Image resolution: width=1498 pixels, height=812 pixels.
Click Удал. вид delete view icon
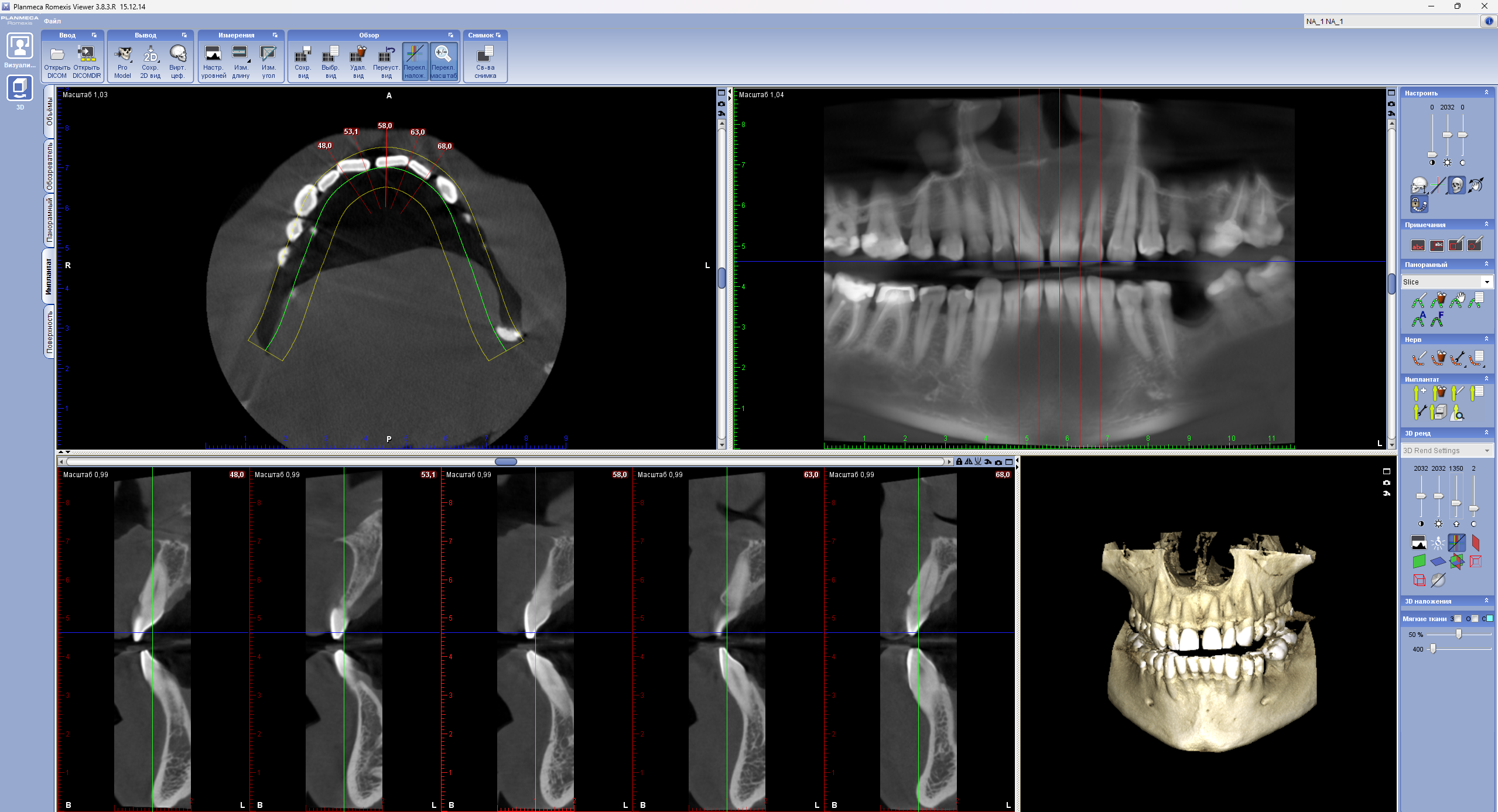tap(358, 62)
